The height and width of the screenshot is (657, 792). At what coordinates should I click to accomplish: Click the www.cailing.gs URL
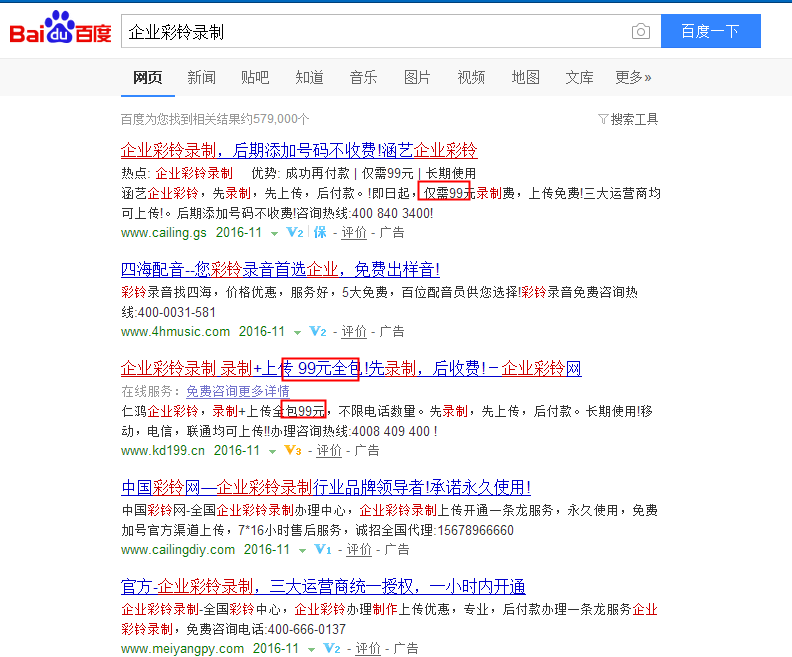pos(164,233)
